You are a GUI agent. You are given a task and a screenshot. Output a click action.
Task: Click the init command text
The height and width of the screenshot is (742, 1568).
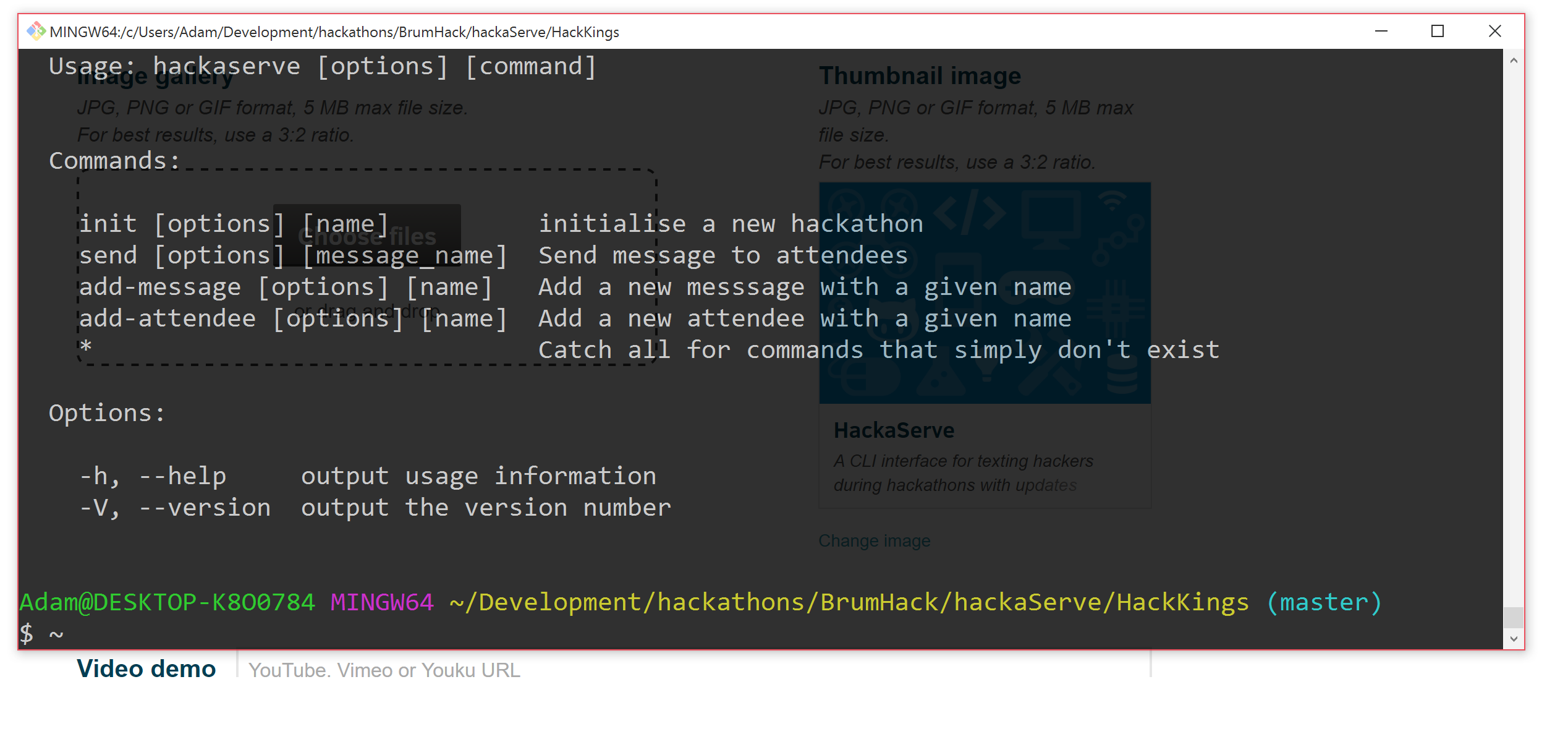[x=108, y=224]
